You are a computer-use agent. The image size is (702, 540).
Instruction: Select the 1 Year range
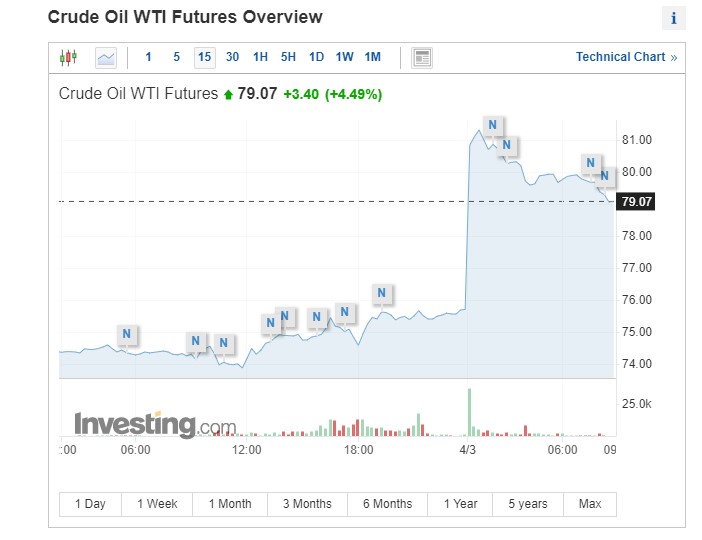[460, 504]
